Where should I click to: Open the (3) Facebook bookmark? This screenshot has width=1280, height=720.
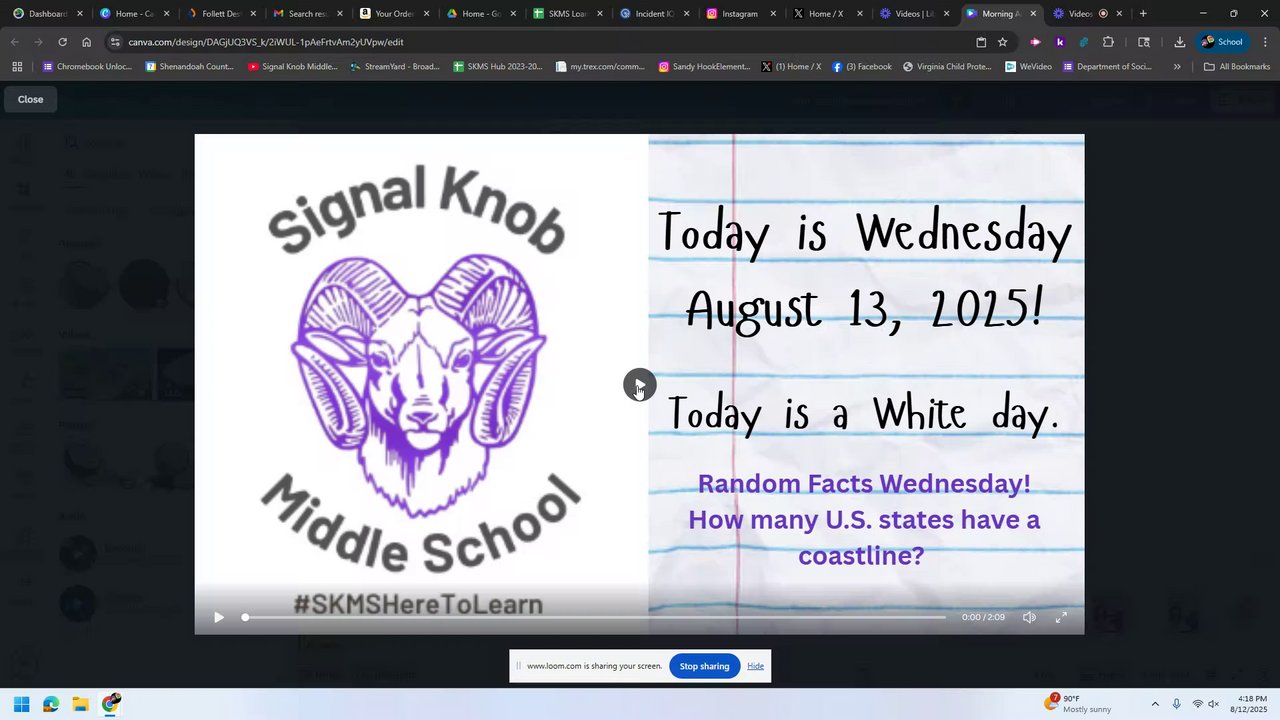(x=862, y=67)
